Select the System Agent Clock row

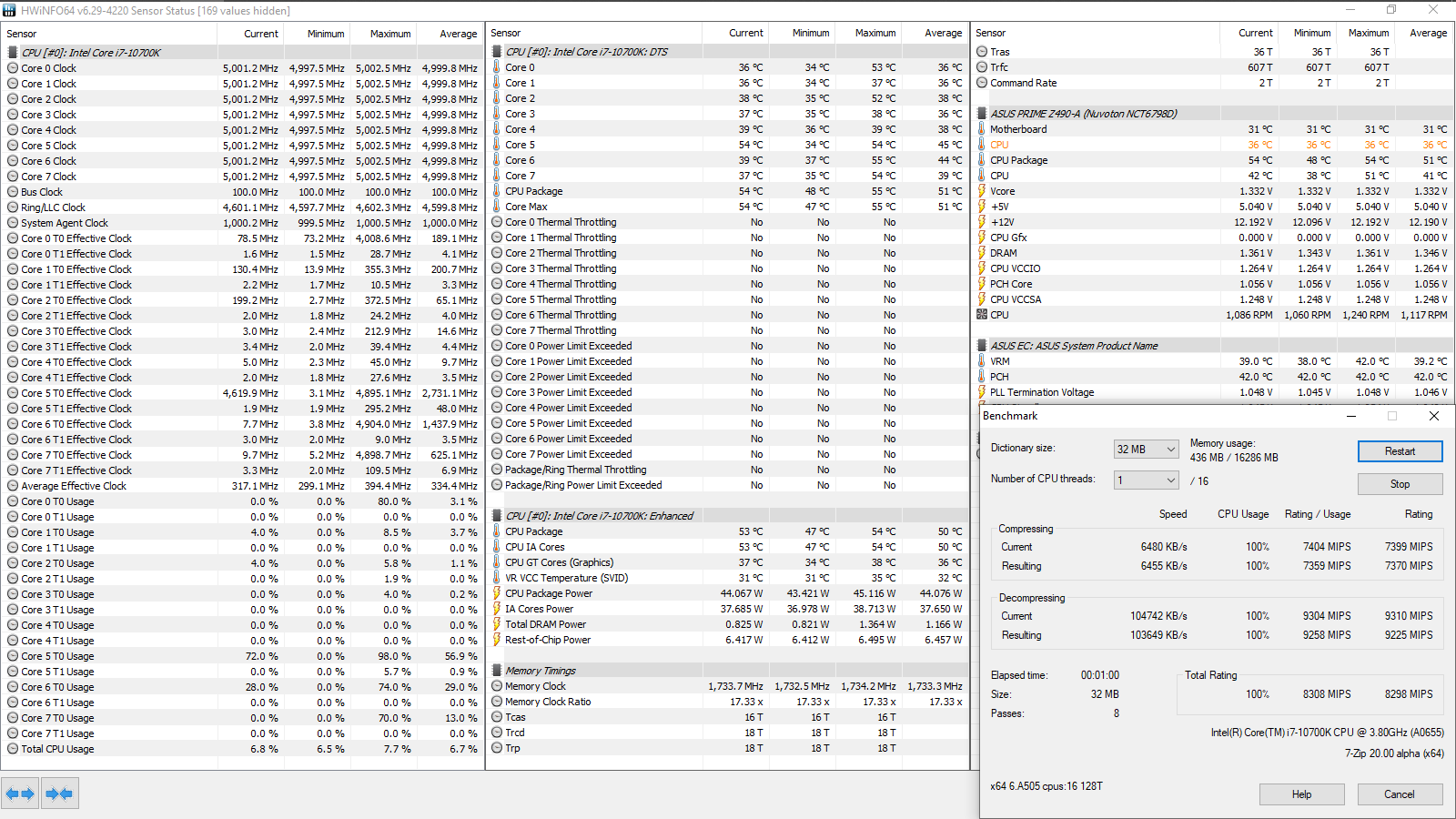pyautogui.click(x=243, y=223)
